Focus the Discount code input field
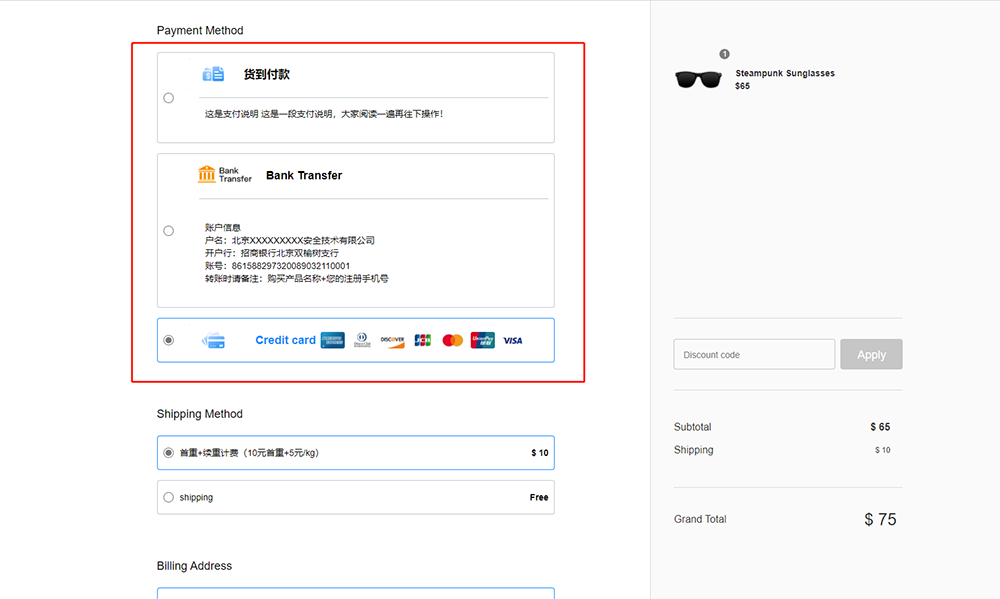 754,355
